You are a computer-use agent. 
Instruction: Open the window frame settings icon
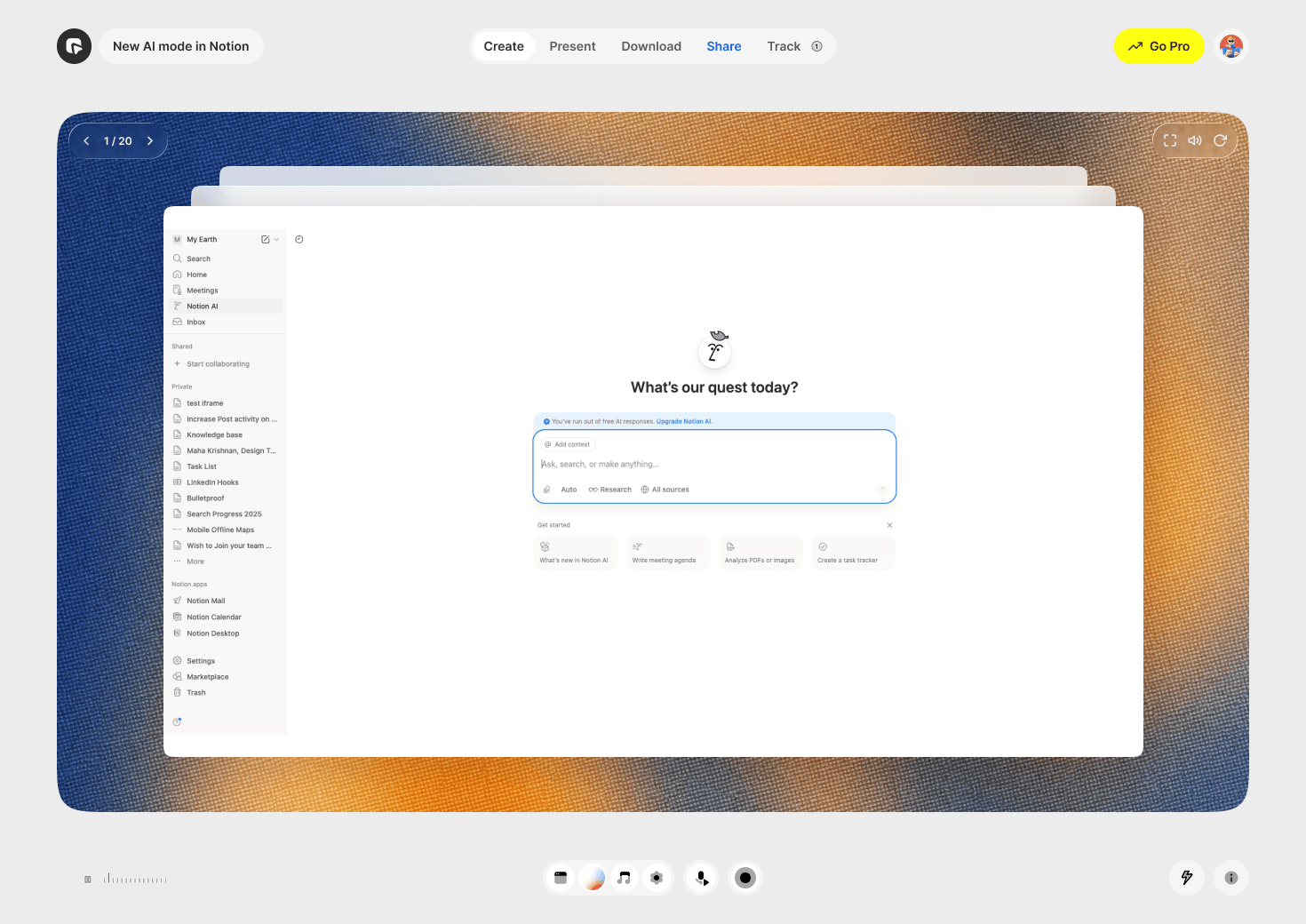click(561, 878)
